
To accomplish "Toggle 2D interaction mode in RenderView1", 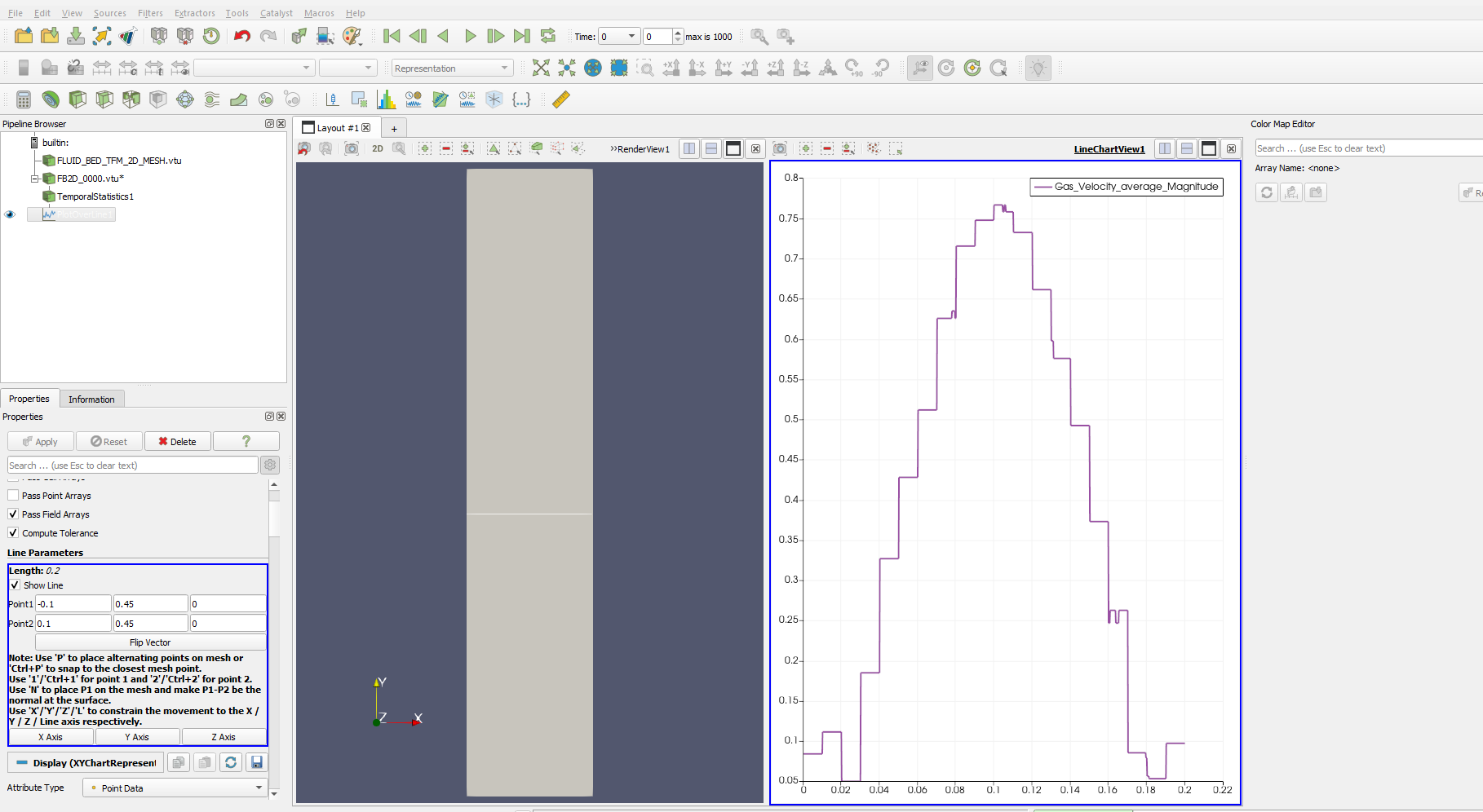I will (x=378, y=148).
